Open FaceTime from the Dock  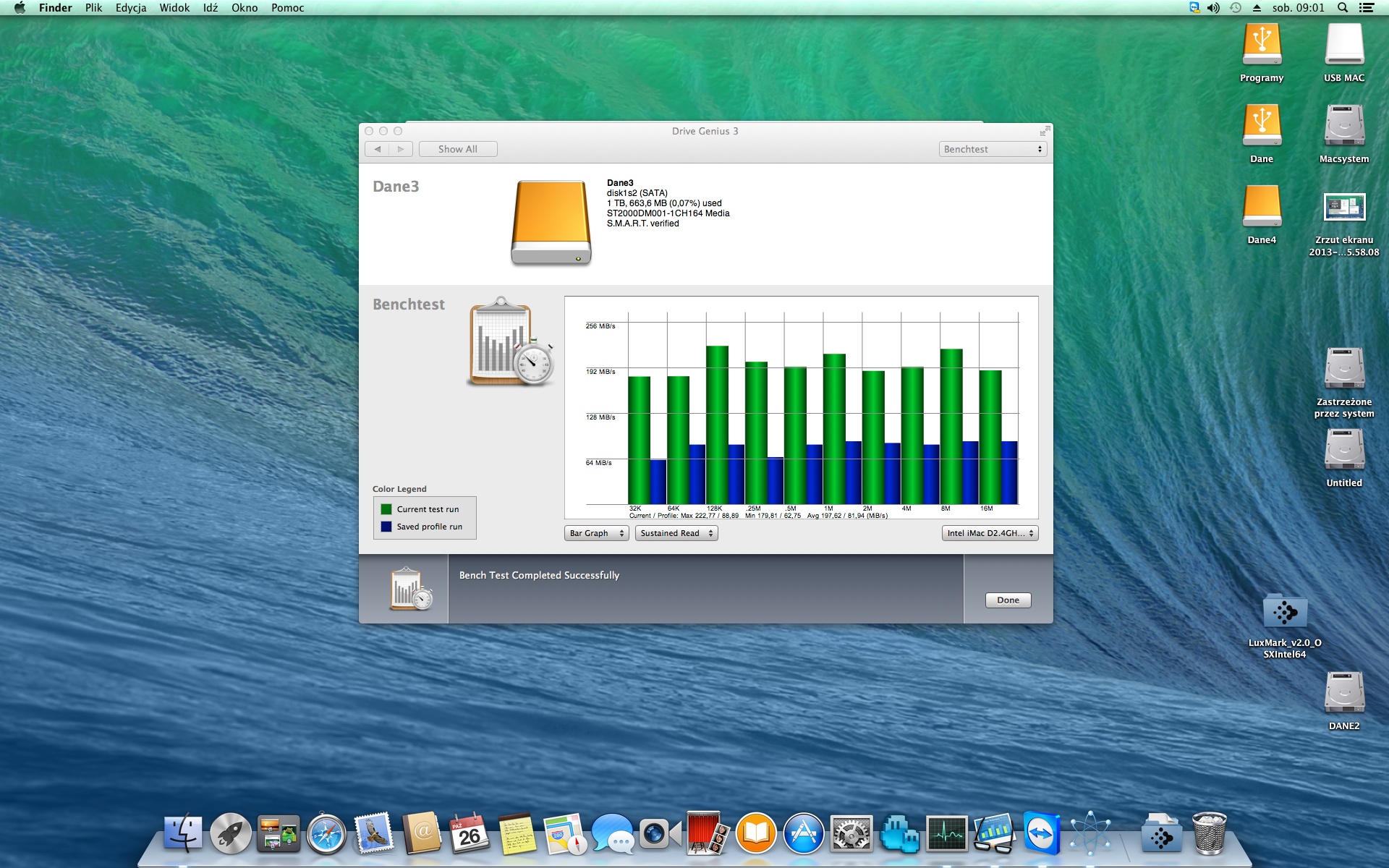[660, 833]
